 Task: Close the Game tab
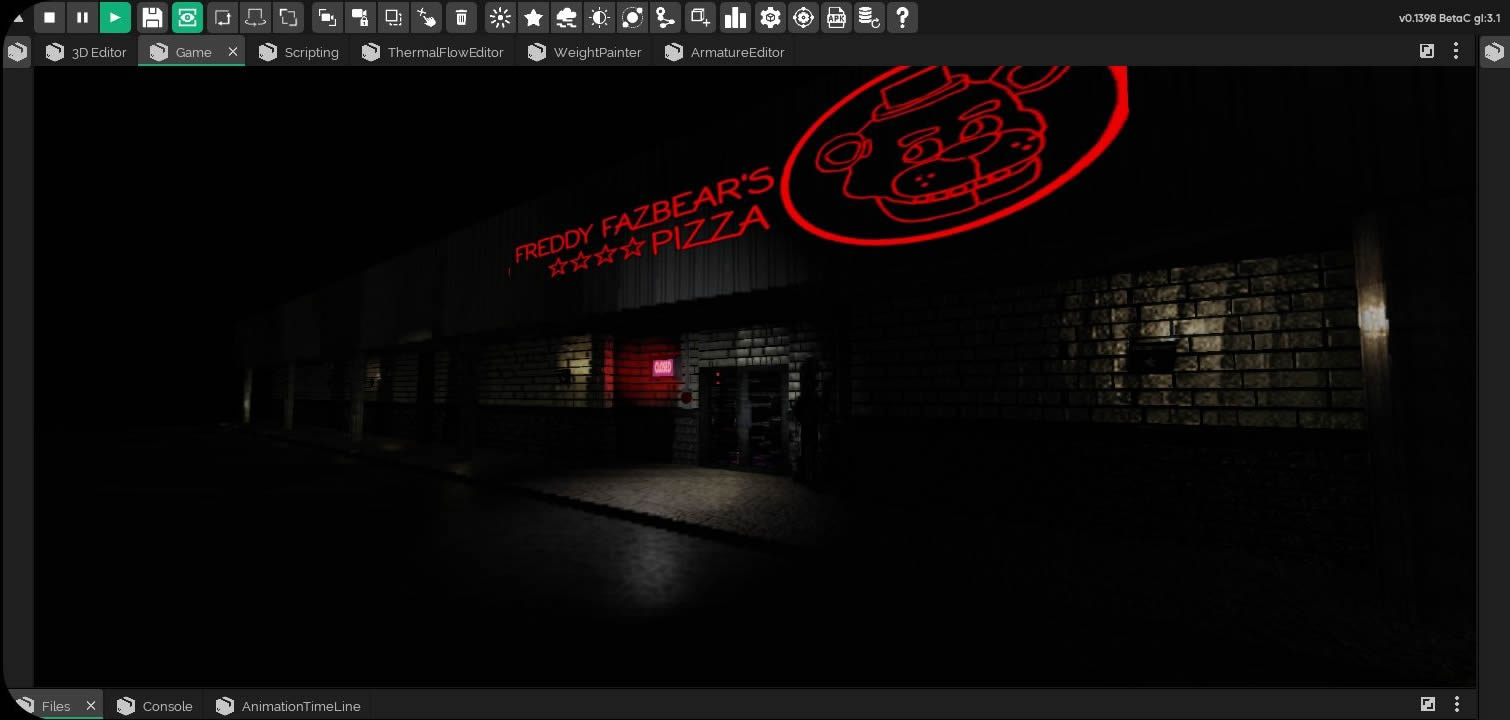[233, 52]
